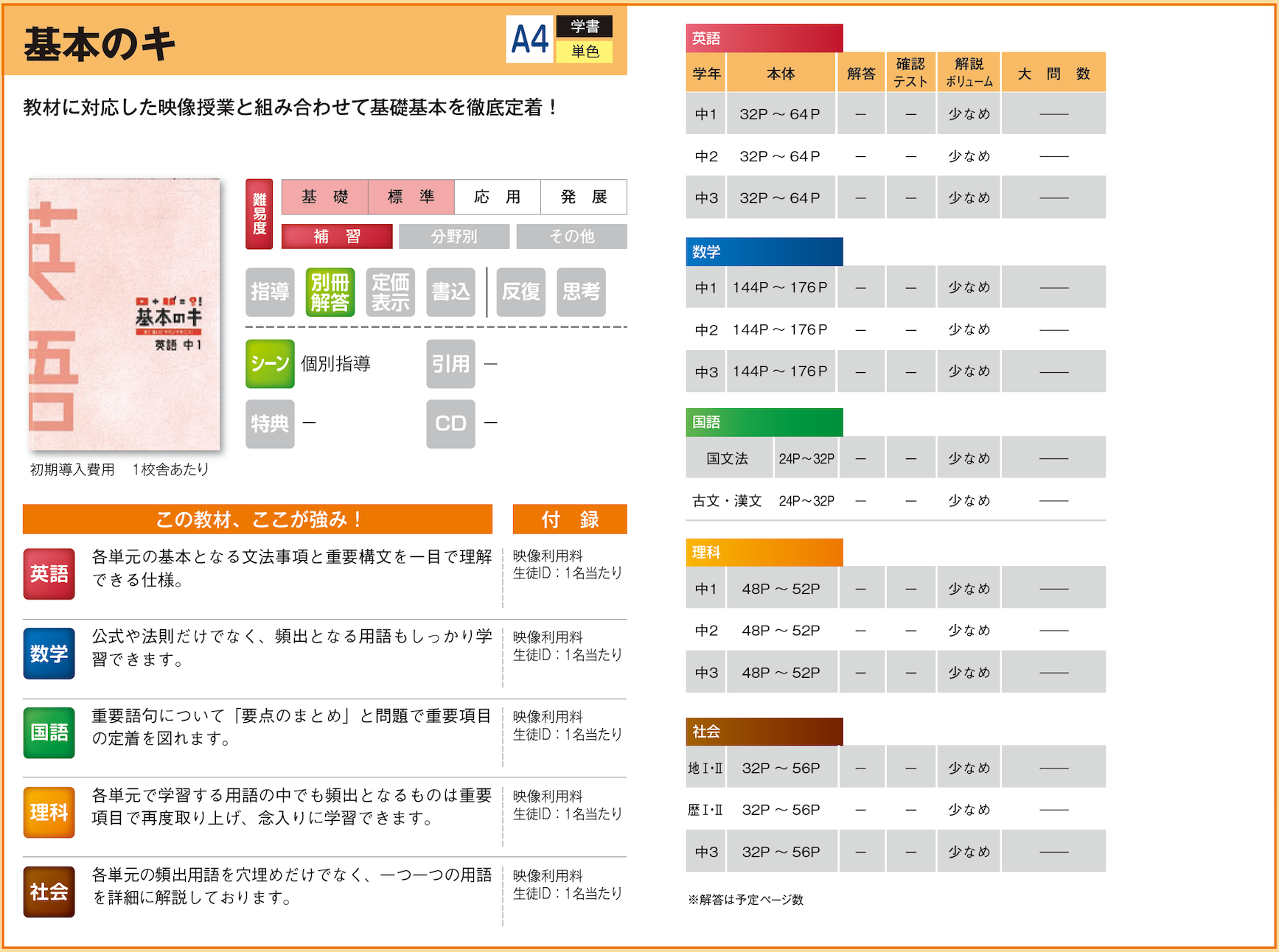This screenshot has height=952, width=1279.
Task: Select the green 別冊解答 icon
Action: pos(330,293)
